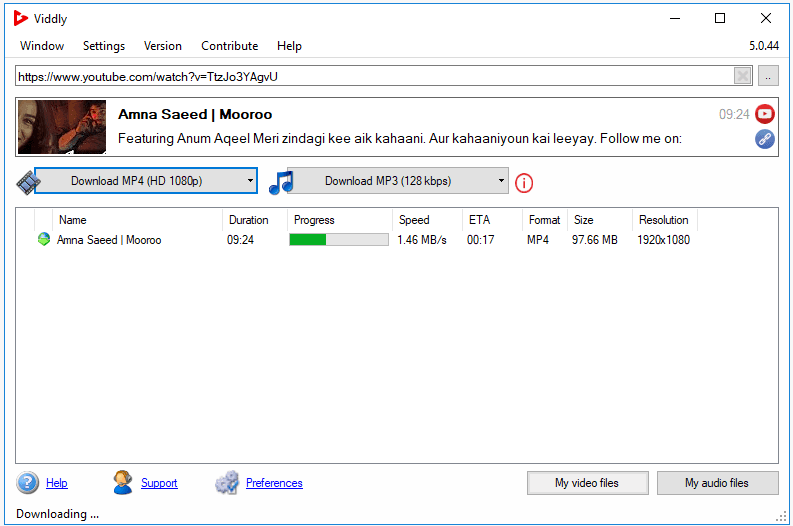Click the '..' browse button beside URL
The image size is (793, 526).
point(768,76)
